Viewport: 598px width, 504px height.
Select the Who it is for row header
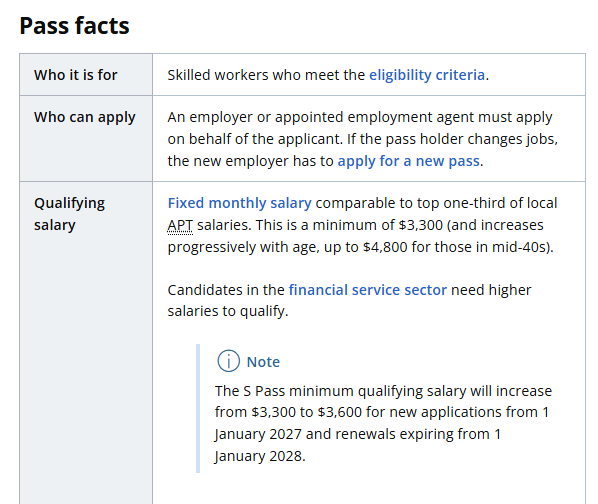(86, 75)
